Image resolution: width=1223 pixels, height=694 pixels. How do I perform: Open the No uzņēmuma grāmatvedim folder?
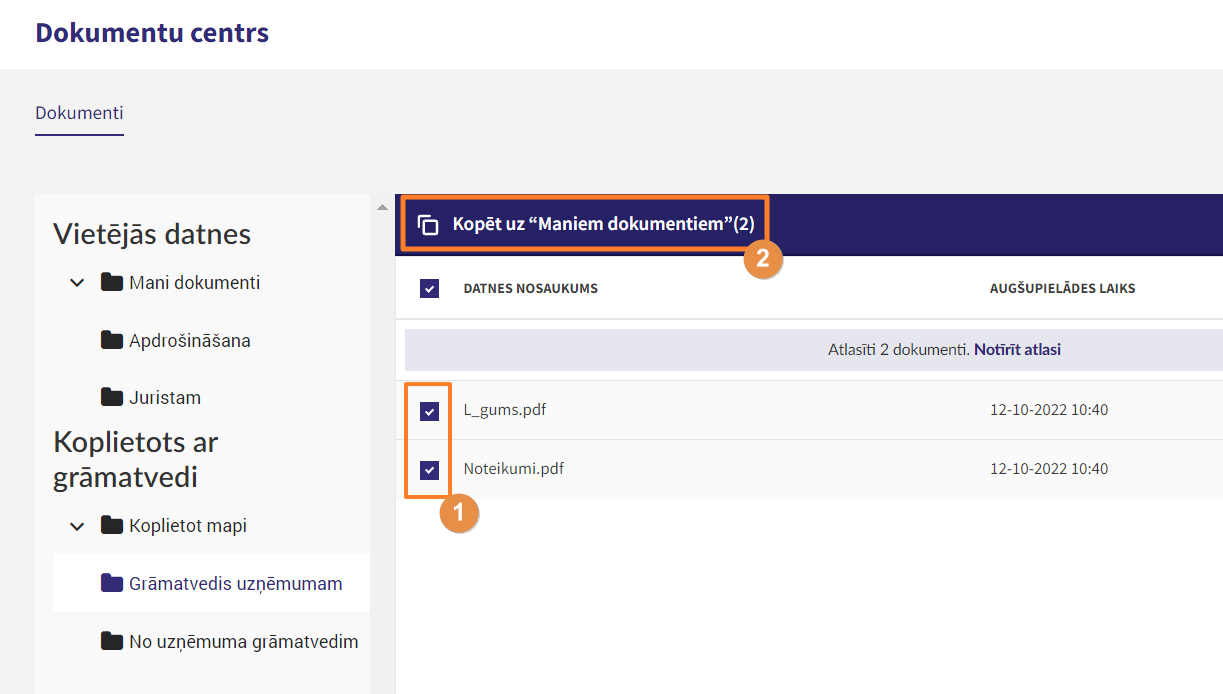243,642
